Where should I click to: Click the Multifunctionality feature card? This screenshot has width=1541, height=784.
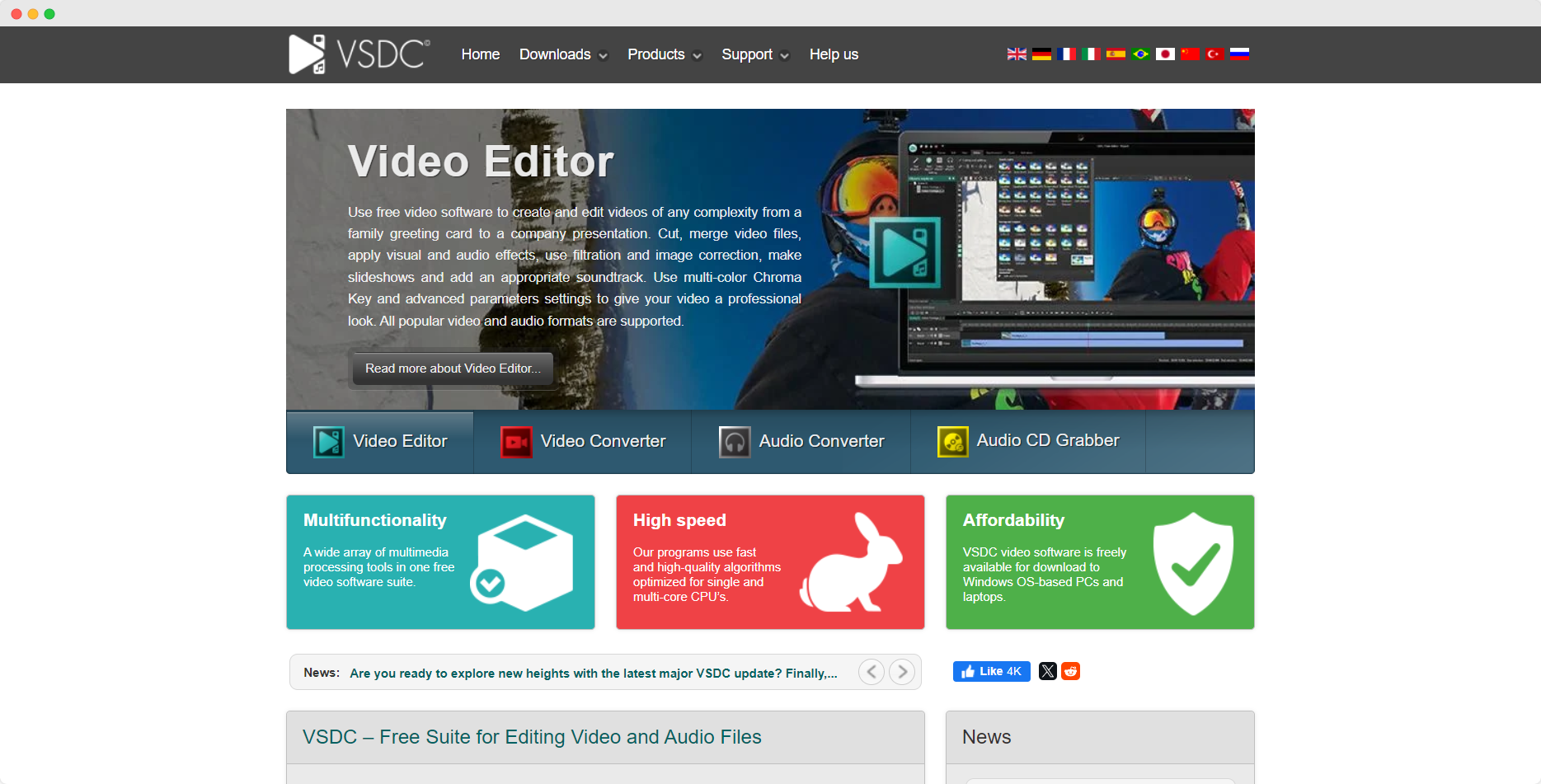click(x=440, y=562)
